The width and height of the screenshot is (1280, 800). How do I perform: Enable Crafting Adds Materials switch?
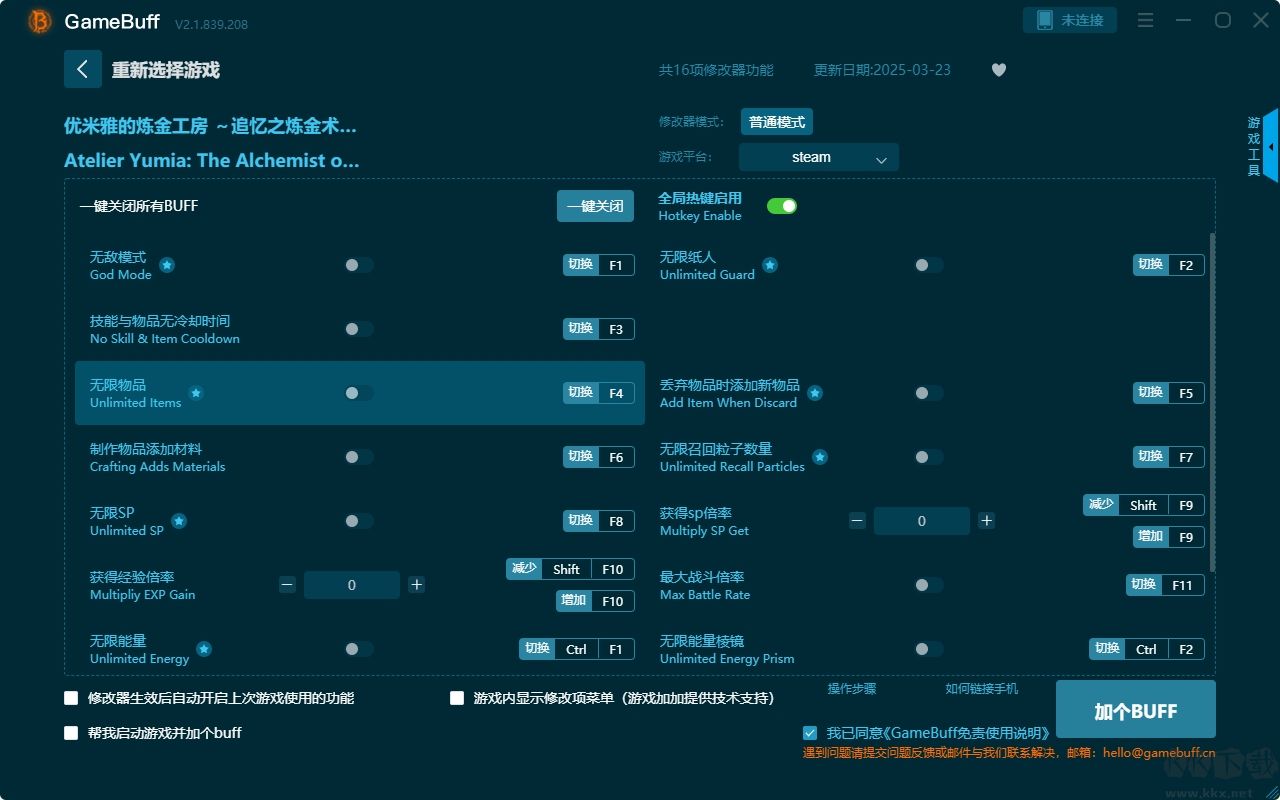[x=358, y=457]
